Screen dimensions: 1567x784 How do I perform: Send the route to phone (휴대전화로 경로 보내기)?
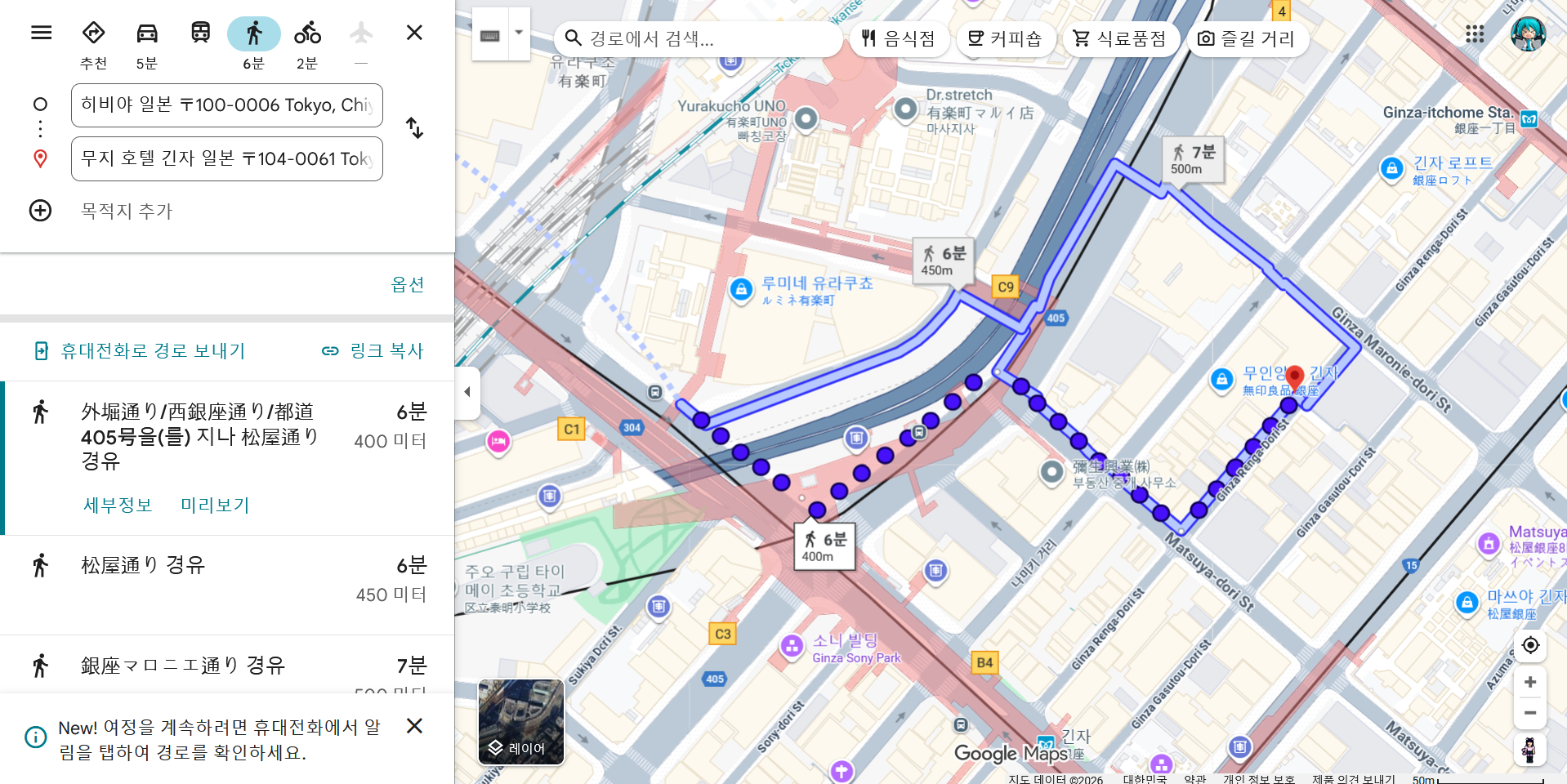point(140,351)
